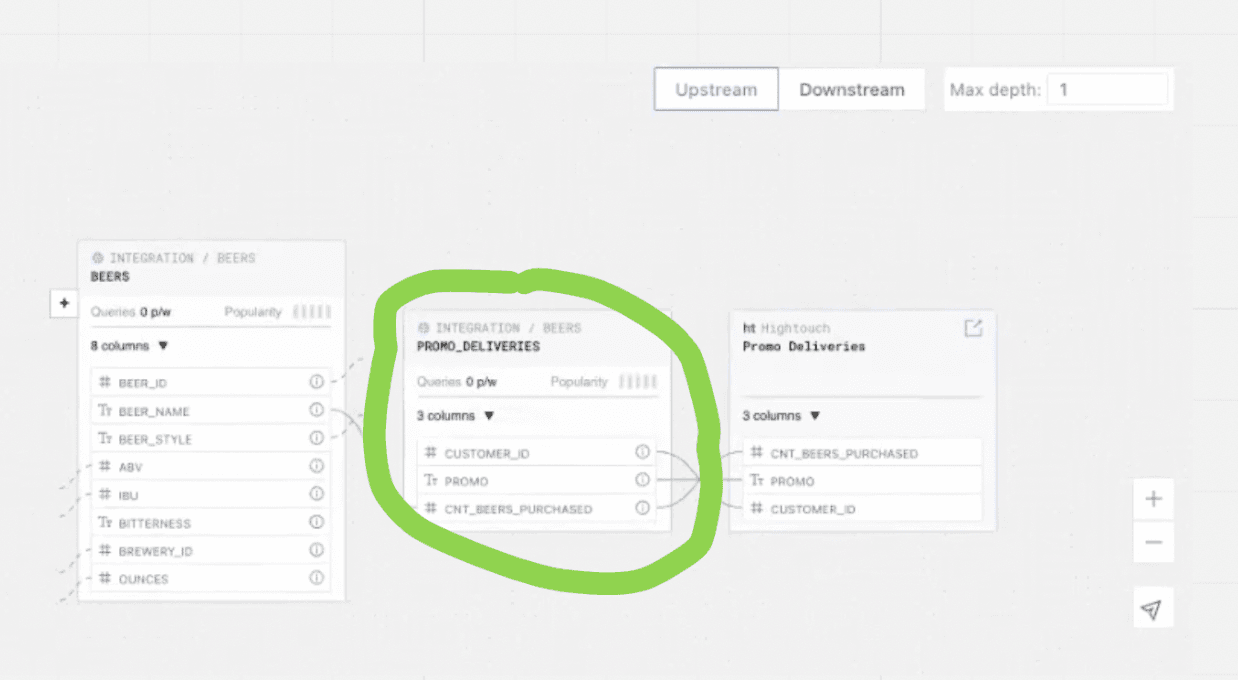The image size is (1238, 680).
Task: Click the external link icon on Promo Deliveries card
Action: pos(973,328)
